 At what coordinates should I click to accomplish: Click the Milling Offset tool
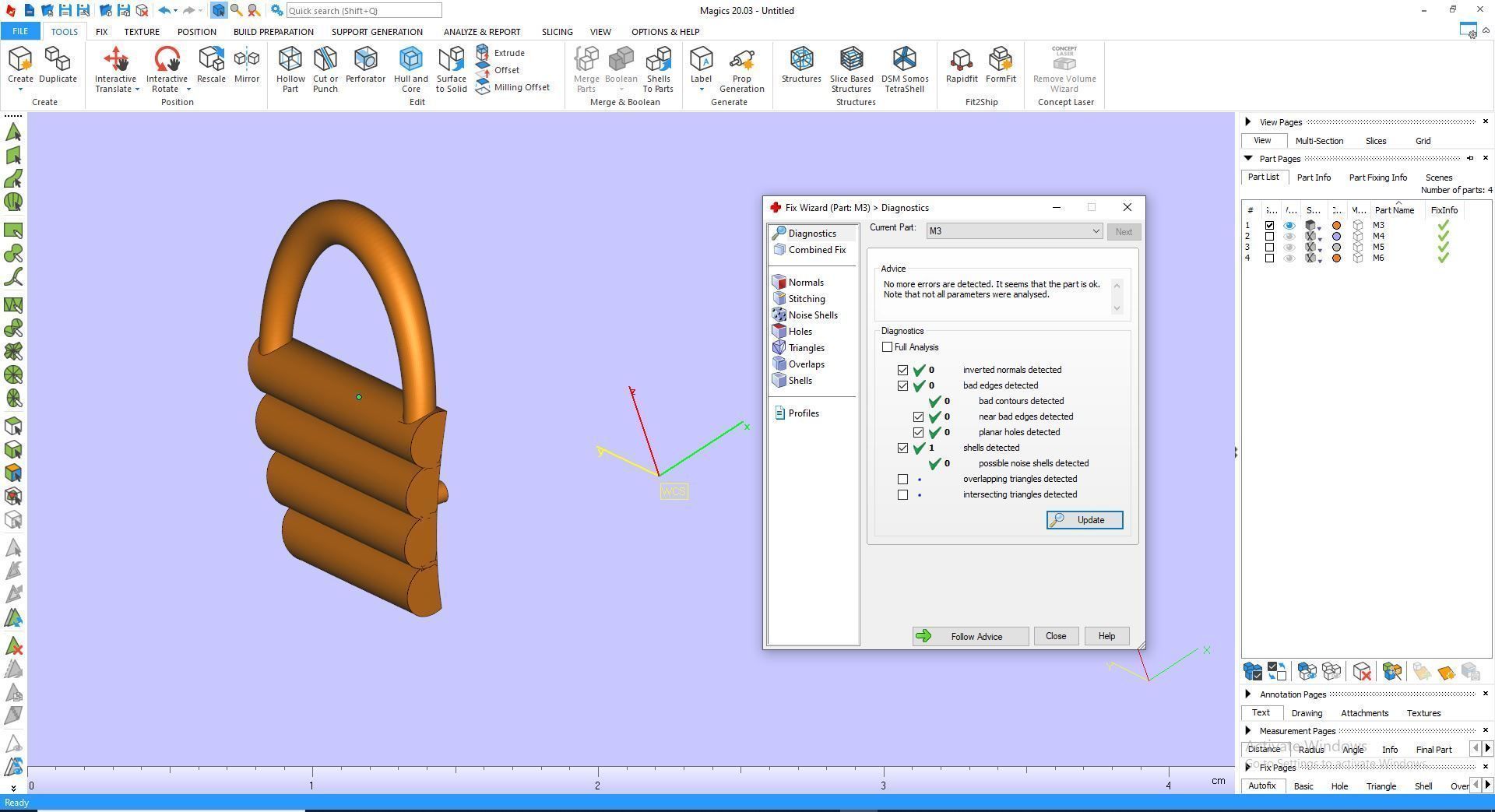(513, 87)
